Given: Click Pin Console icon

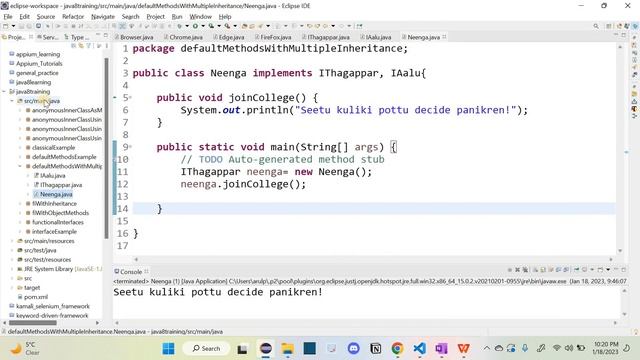Looking at the screenshot, I should [577, 270].
